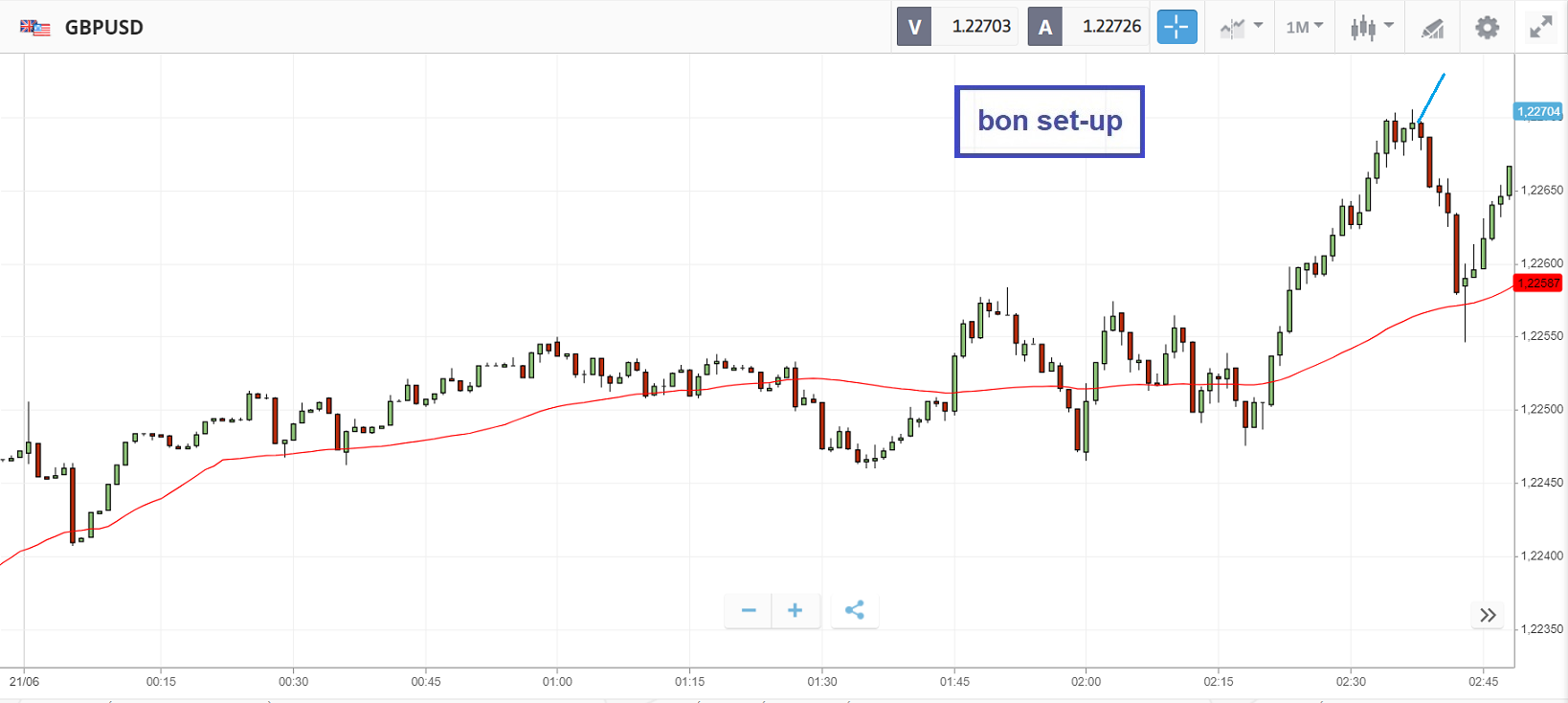Image resolution: width=1568 pixels, height=703 pixels.
Task: Open the compare chart dropdown
Action: coord(1242,27)
